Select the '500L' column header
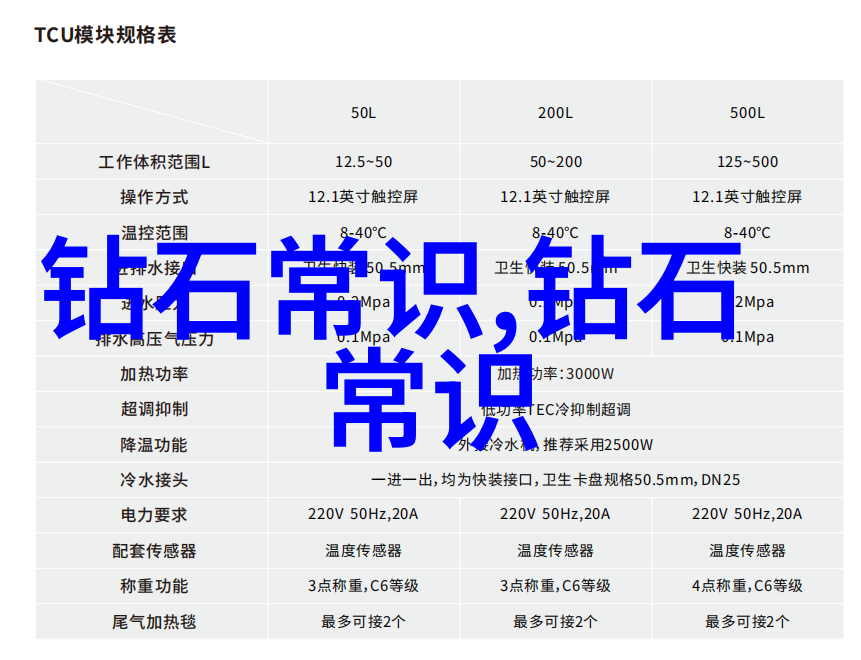This screenshot has height=660, width=861. click(747, 113)
